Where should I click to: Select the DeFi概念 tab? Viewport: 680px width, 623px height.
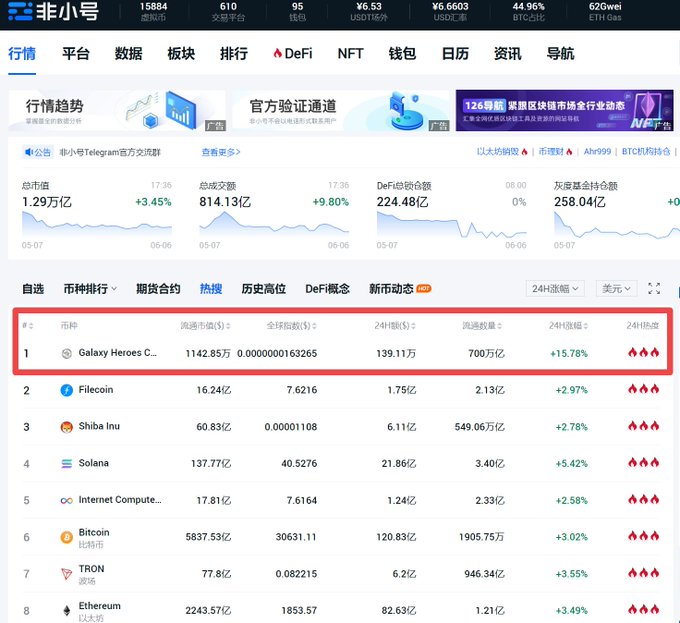click(x=327, y=289)
